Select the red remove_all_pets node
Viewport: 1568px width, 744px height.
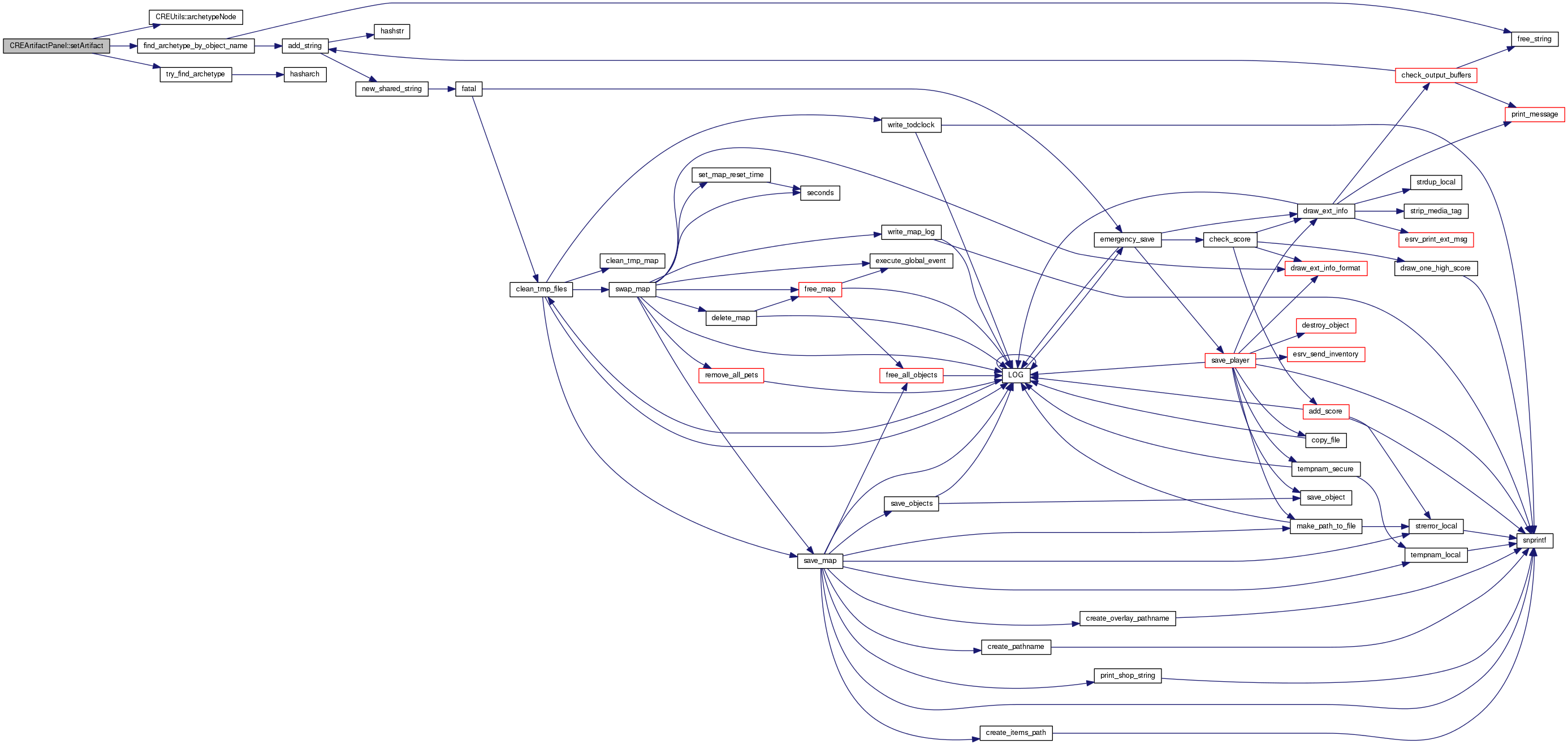pos(731,375)
